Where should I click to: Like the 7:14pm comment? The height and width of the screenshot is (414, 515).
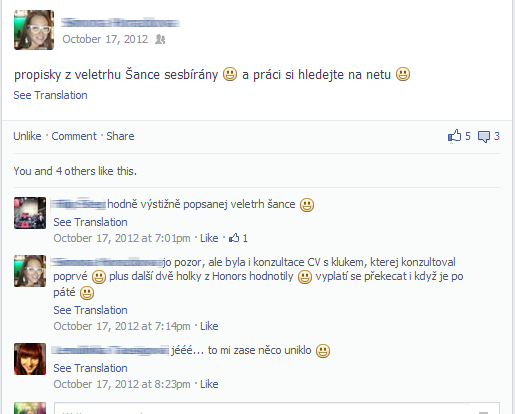(209, 326)
